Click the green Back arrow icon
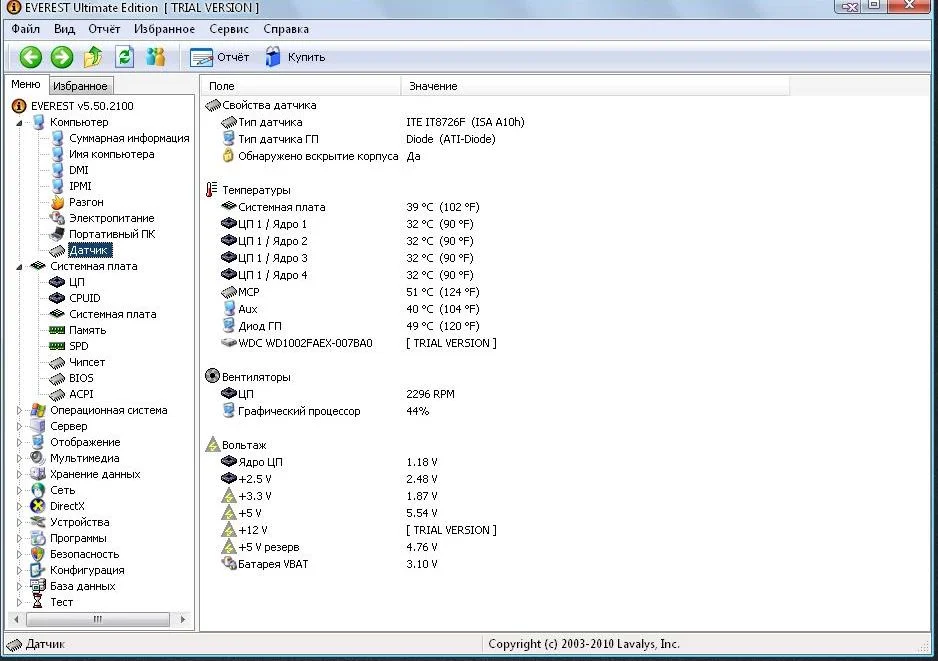This screenshot has height=661, width=938. click(x=31, y=57)
